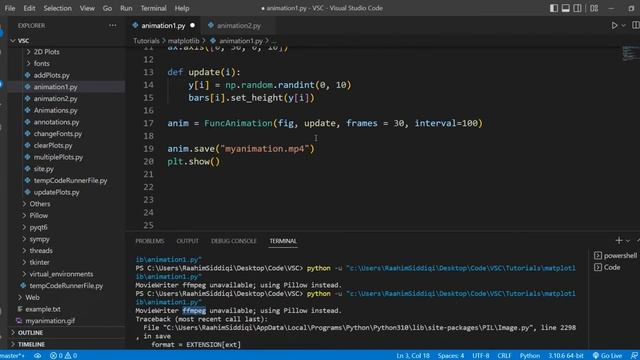Screen dimensions: 640x360
Task: Expand the TIMELINE section
Action: [31, 344]
